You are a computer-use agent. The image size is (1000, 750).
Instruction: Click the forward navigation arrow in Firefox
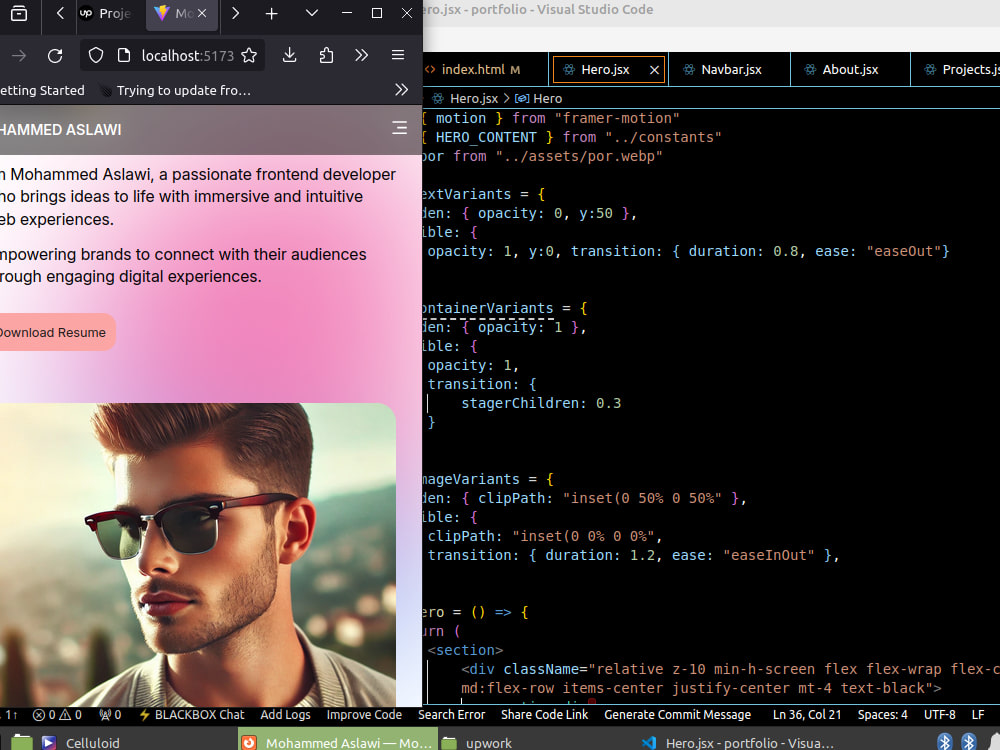18,56
